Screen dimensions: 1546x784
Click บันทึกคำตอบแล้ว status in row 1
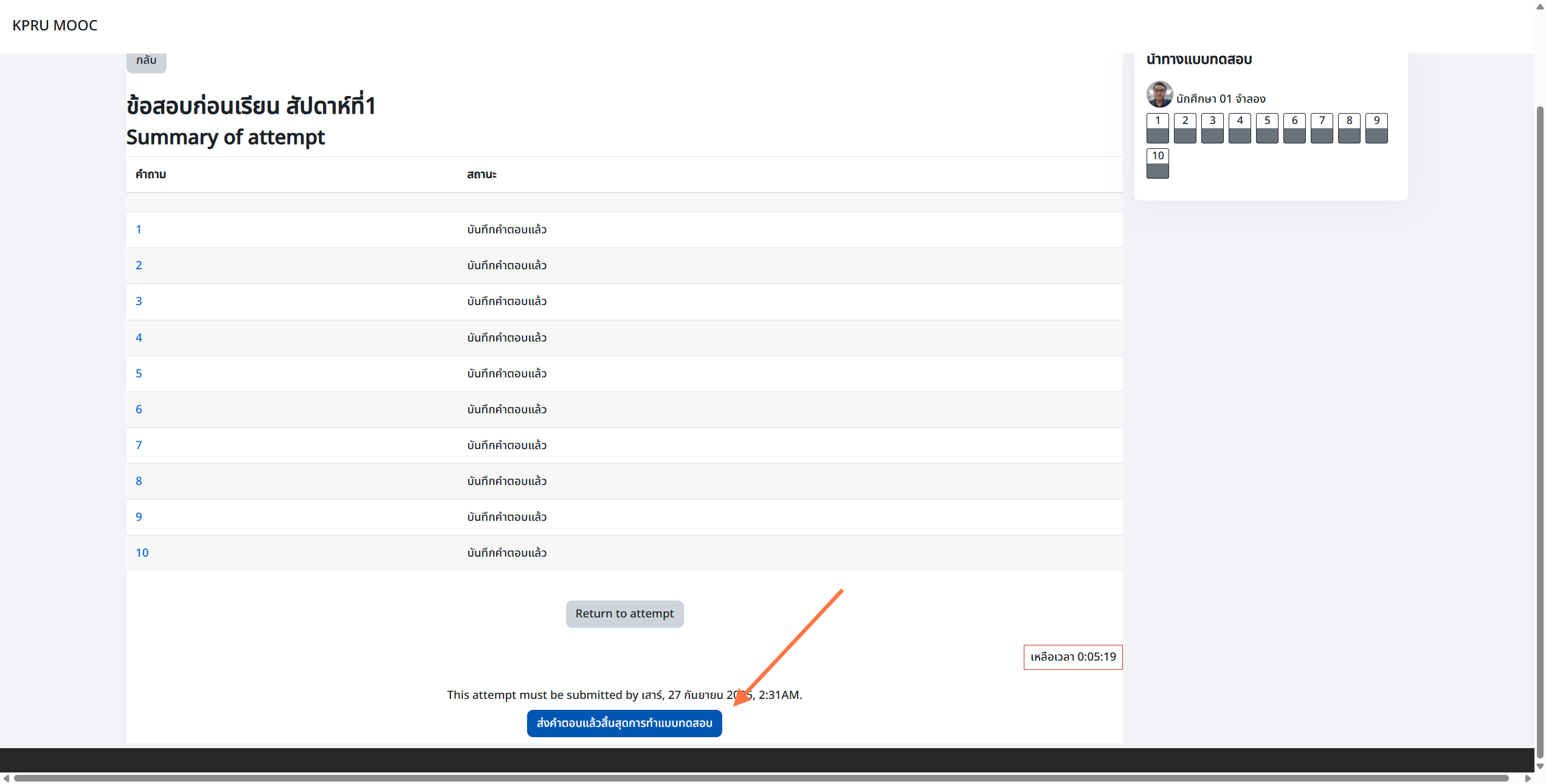point(507,230)
